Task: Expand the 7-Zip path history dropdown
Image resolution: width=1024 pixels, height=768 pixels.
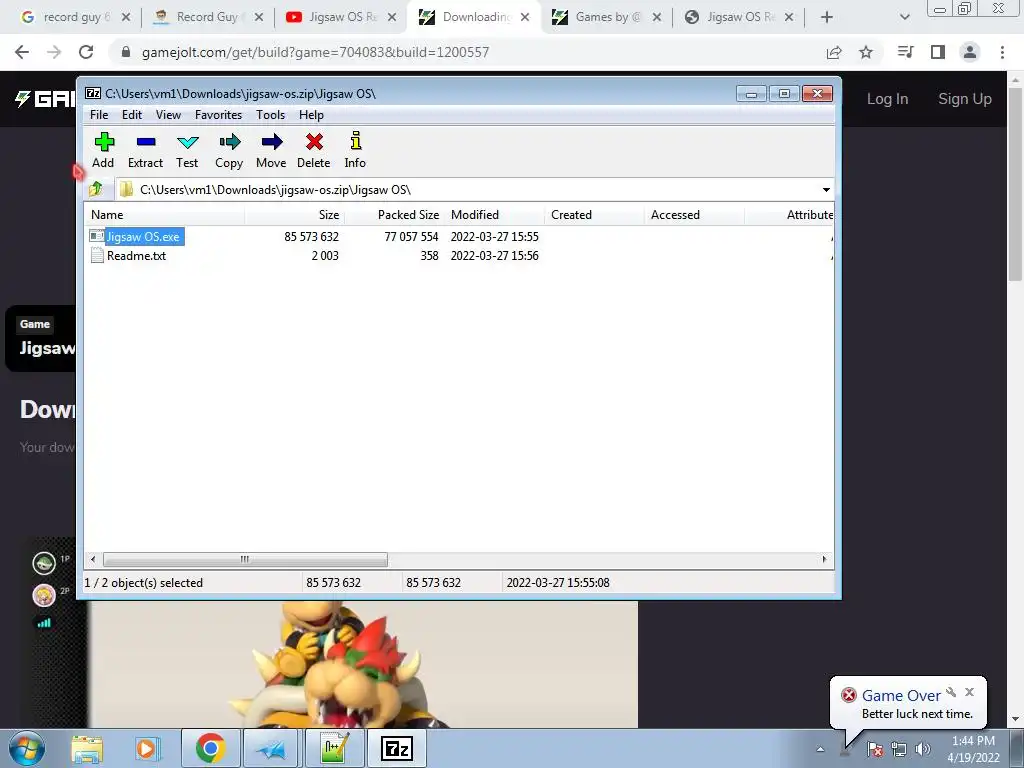Action: [x=826, y=189]
